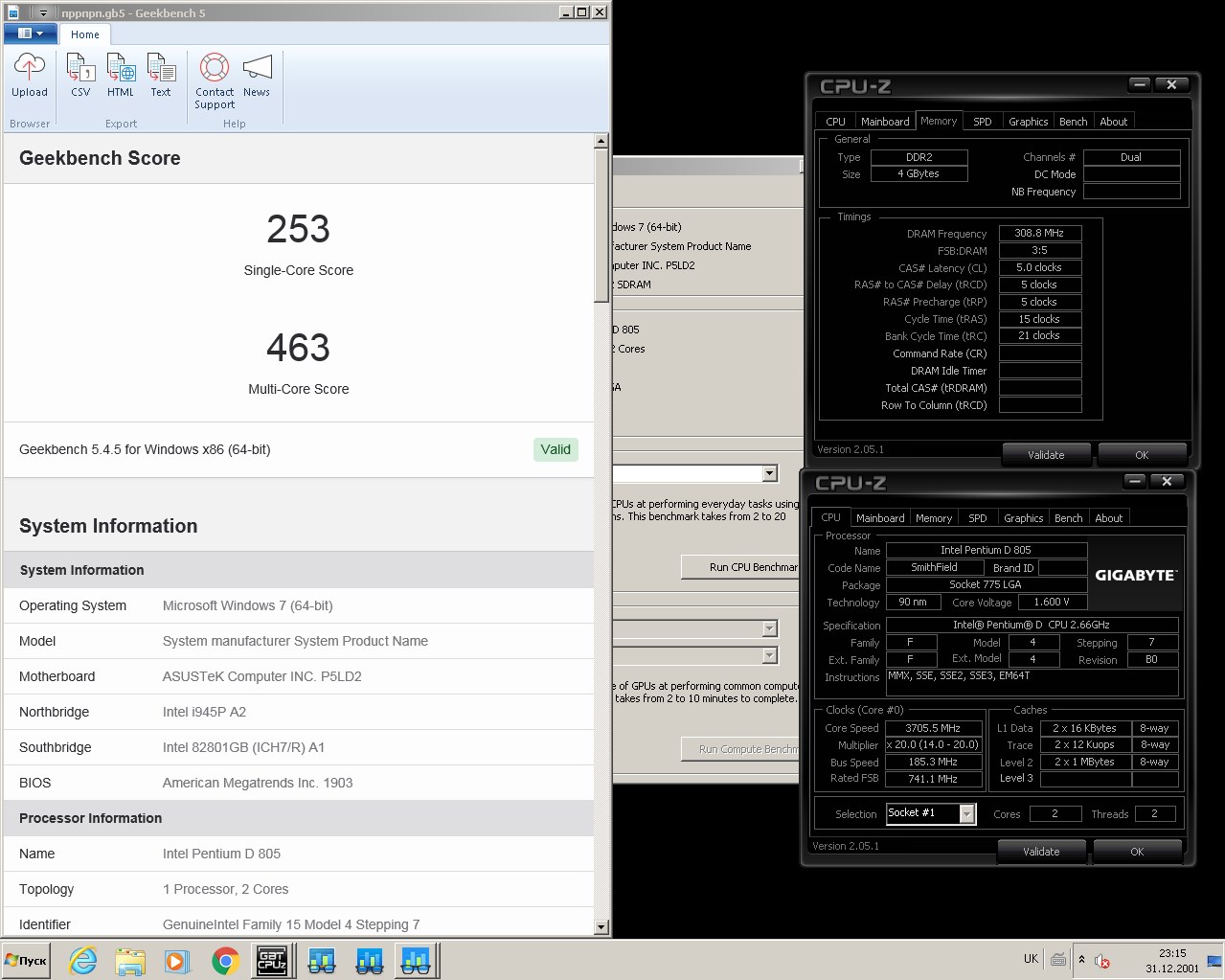Select 'Intel 82801GB (ICH7/R) A1' southbridge value

(243, 747)
